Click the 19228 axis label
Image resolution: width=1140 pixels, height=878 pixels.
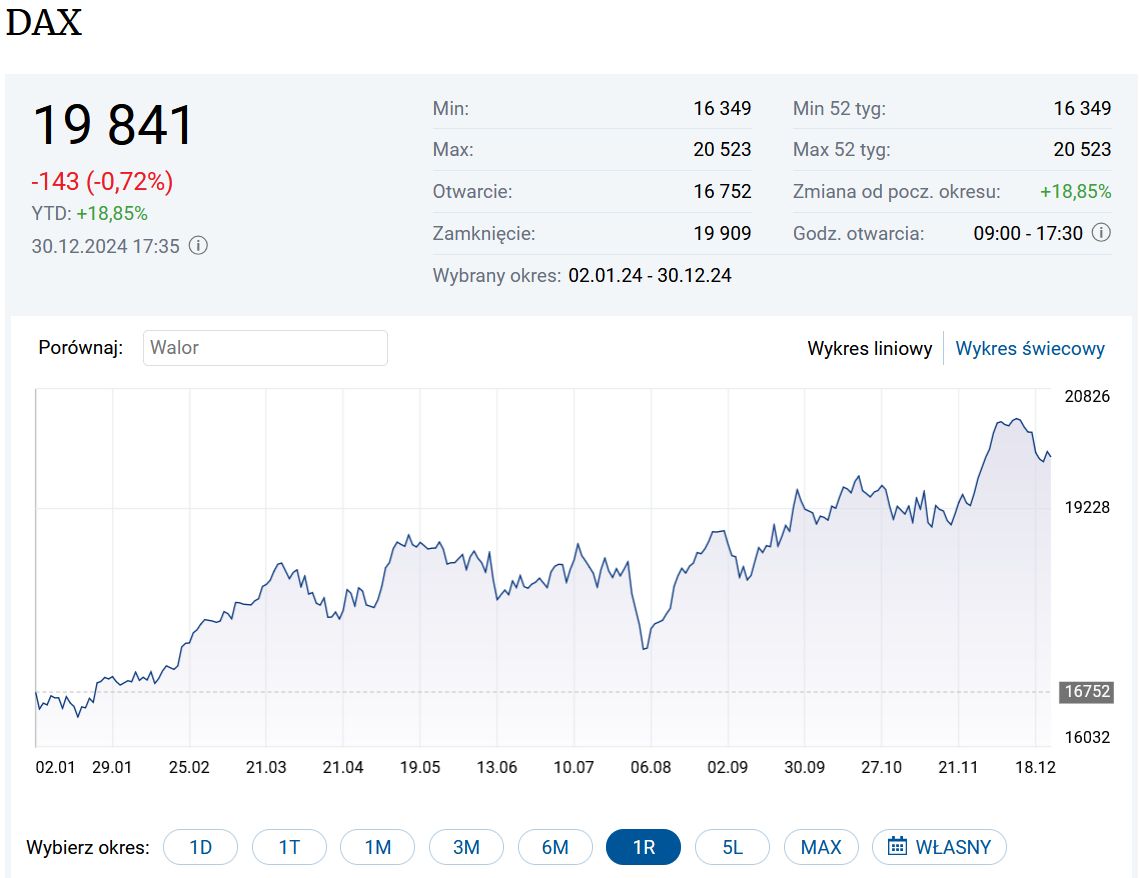(1087, 507)
